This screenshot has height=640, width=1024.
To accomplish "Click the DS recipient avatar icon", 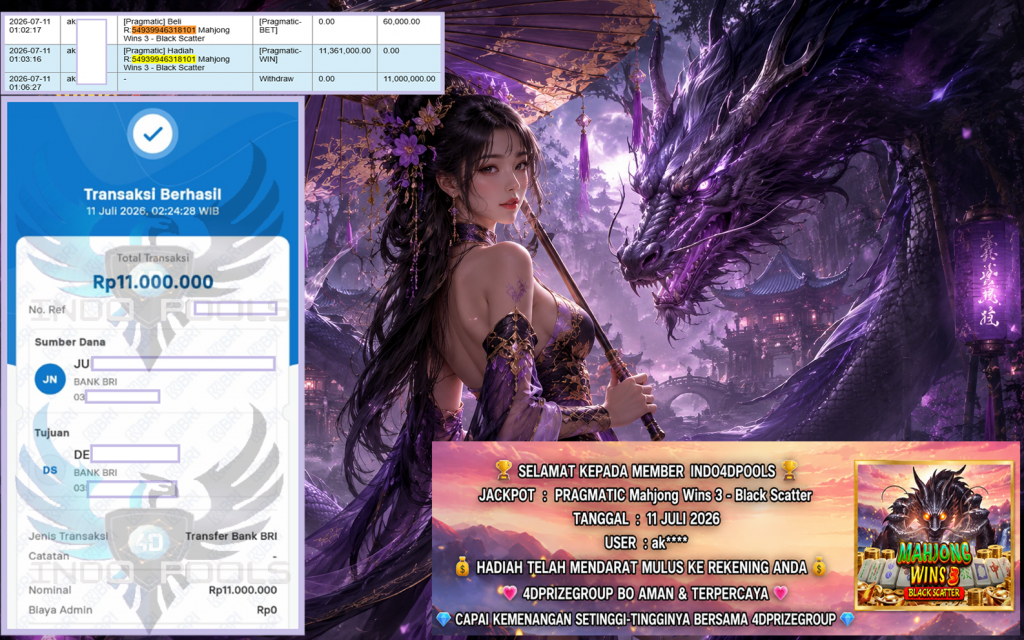I will (x=50, y=470).
